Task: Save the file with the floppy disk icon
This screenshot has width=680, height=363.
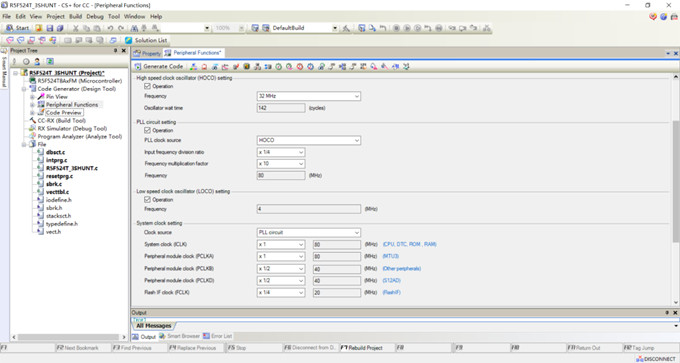Action: [x=49, y=28]
